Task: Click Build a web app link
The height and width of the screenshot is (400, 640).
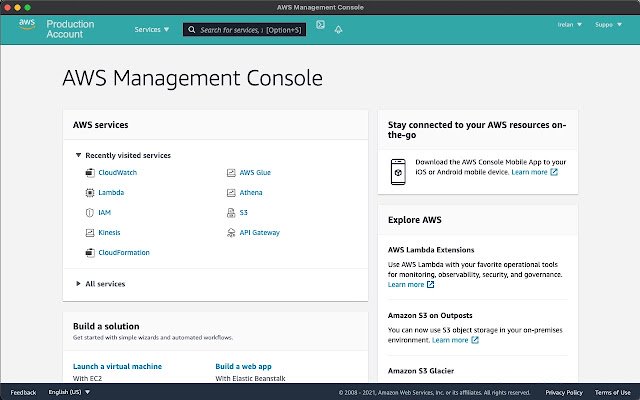Action: pos(243,367)
